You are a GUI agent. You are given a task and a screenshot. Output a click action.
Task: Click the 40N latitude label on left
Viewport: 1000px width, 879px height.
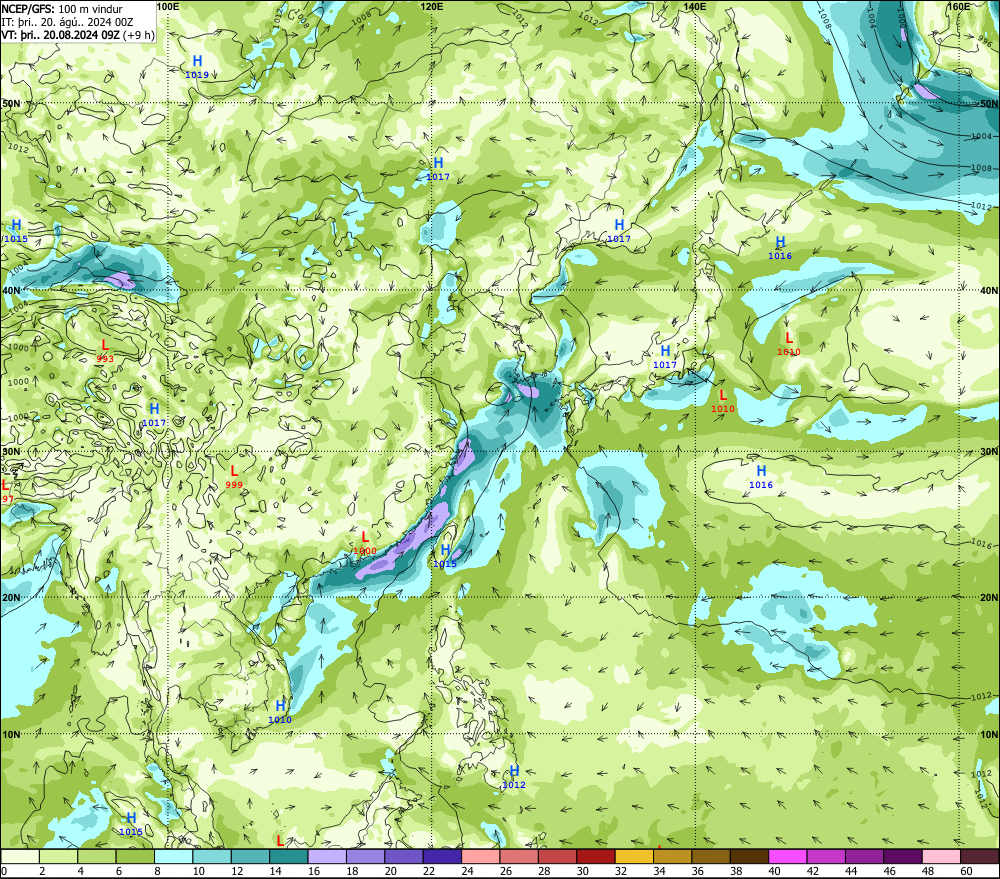coord(11,290)
